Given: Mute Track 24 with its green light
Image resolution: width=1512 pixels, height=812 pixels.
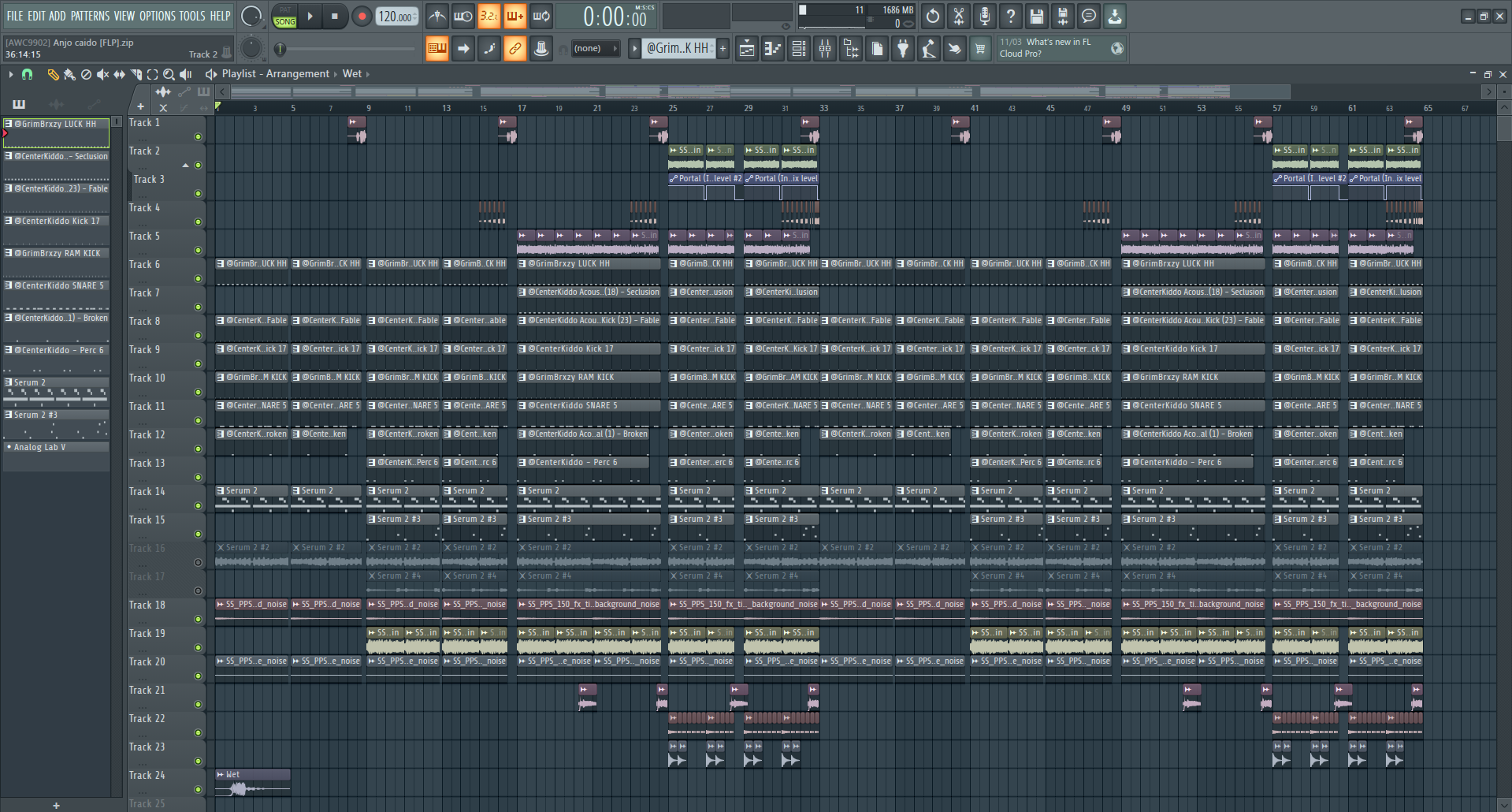Looking at the screenshot, I should point(198,790).
